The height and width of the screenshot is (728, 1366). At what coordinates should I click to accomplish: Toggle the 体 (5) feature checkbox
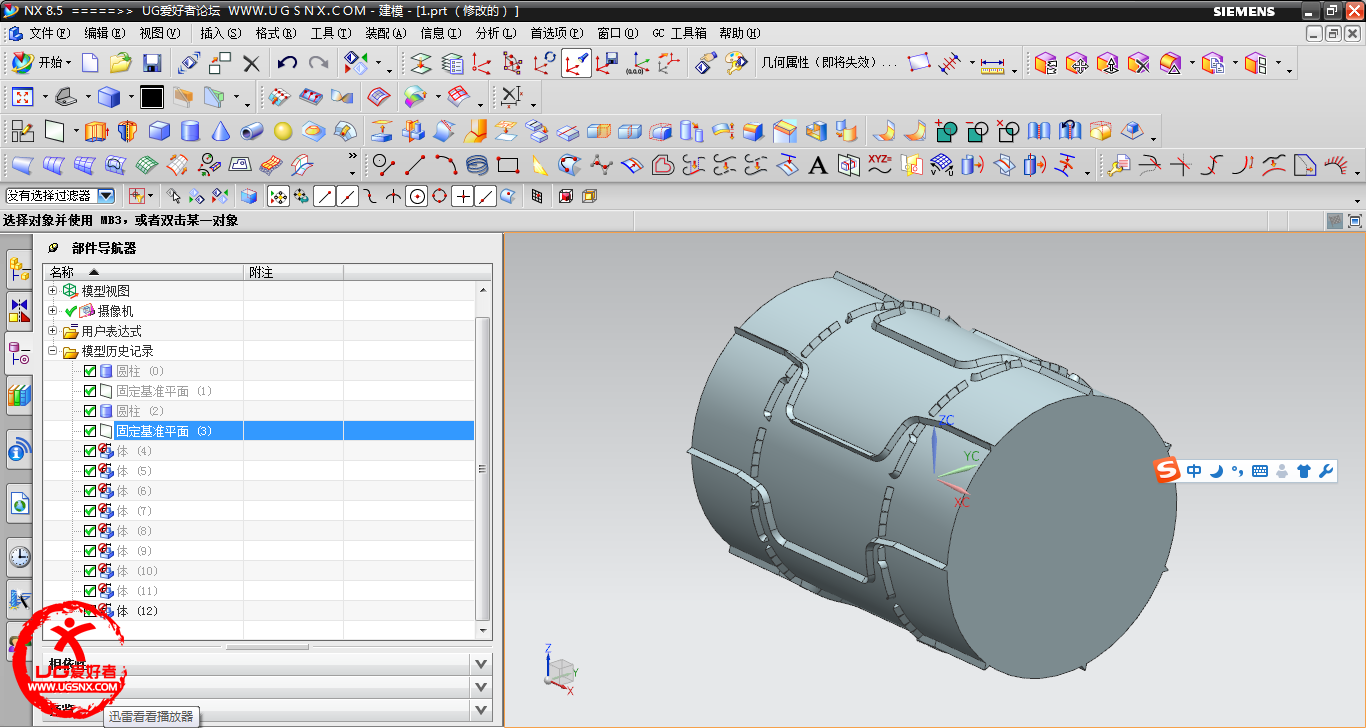point(90,471)
